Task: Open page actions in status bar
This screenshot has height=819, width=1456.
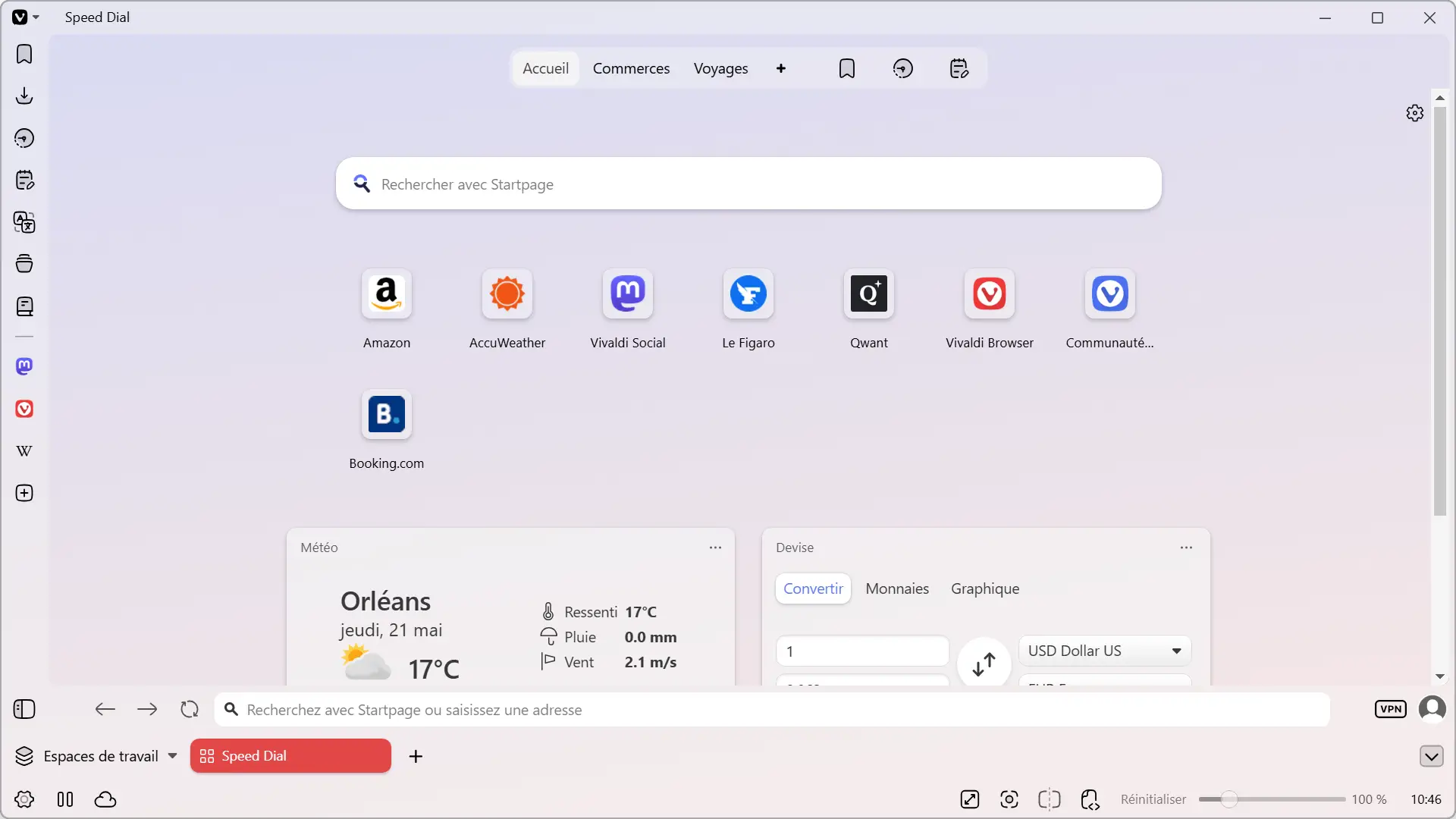Action: pyautogui.click(x=1090, y=799)
